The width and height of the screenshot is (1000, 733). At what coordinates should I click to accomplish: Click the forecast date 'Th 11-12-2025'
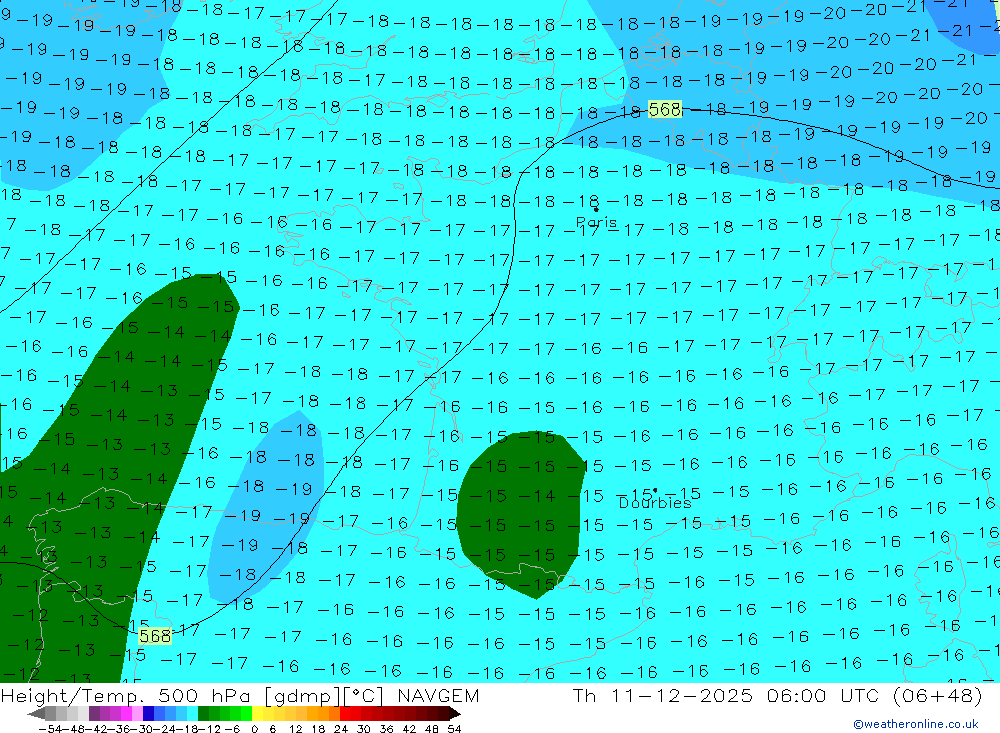663,695
